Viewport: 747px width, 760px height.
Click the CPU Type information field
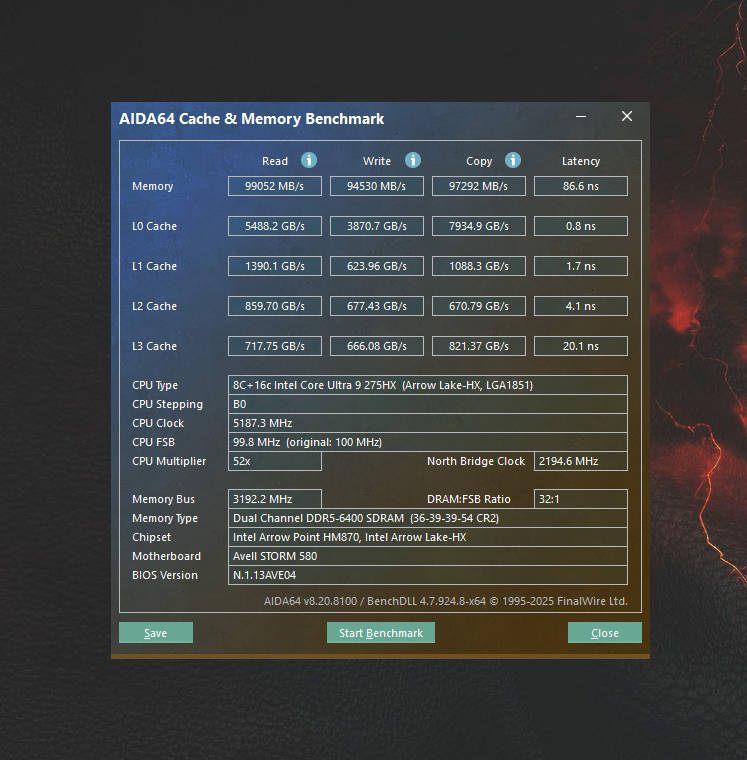[428, 385]
